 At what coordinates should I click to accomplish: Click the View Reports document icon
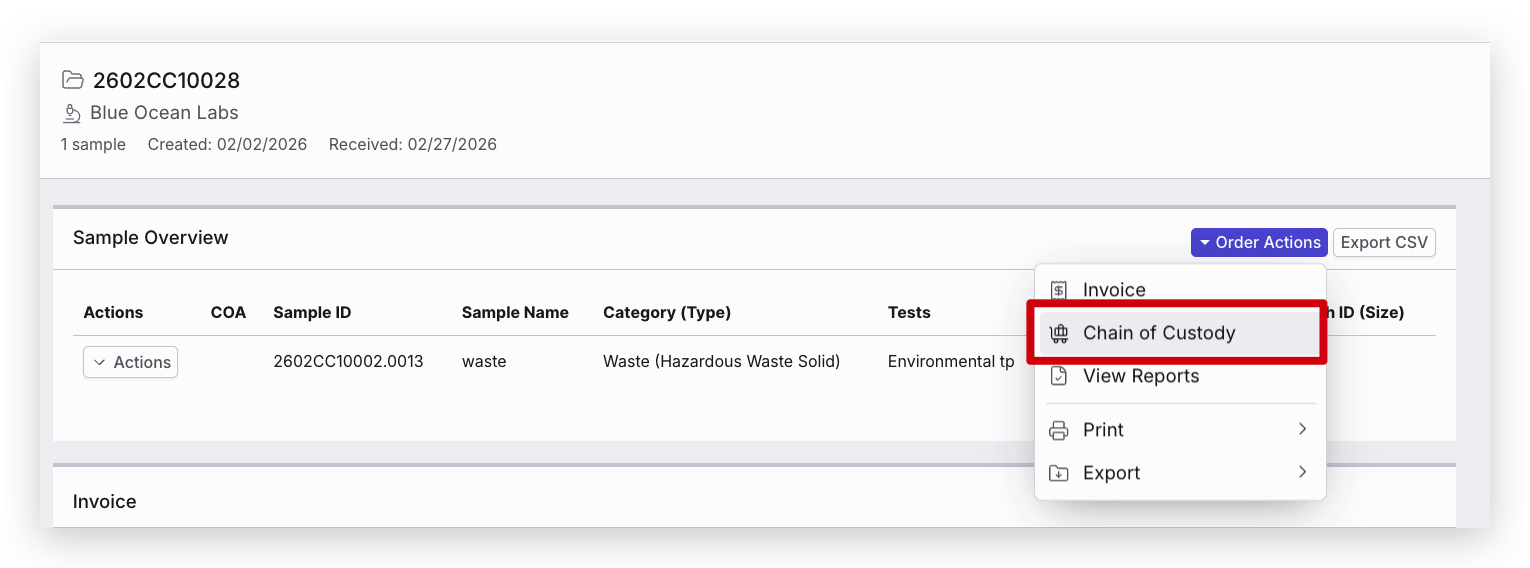[1058, 376]
